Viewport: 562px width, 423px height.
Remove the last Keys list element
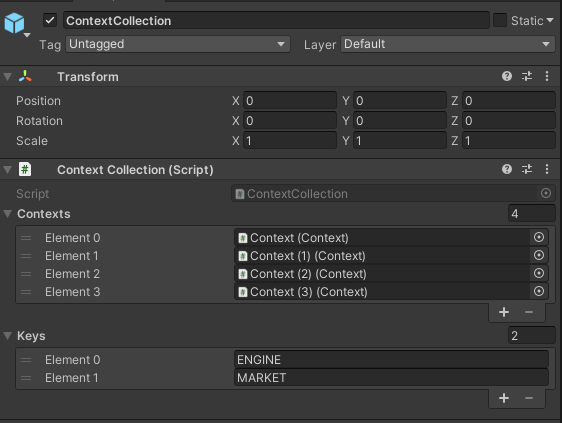coord(529,398)
